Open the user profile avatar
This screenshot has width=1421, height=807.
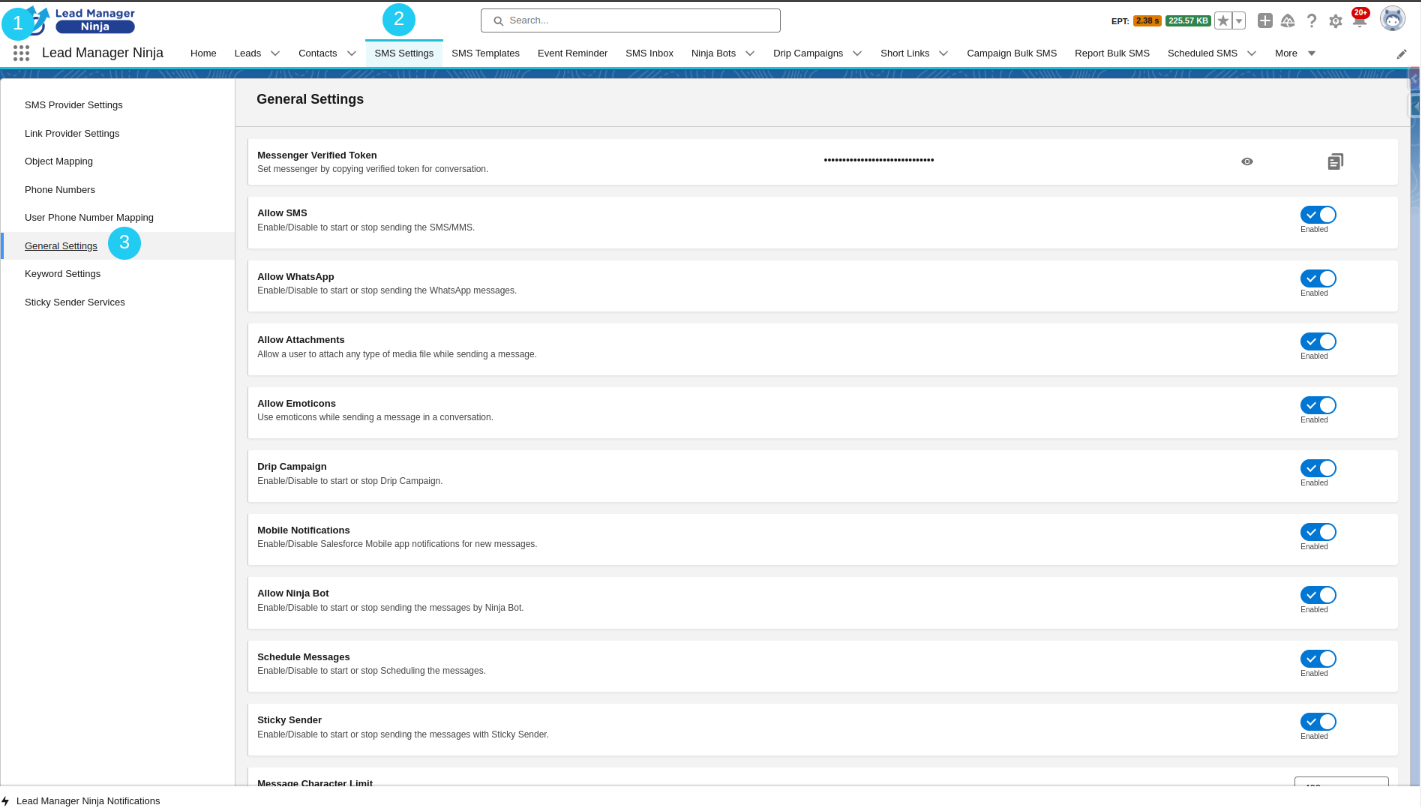[x=1393, y=19]
